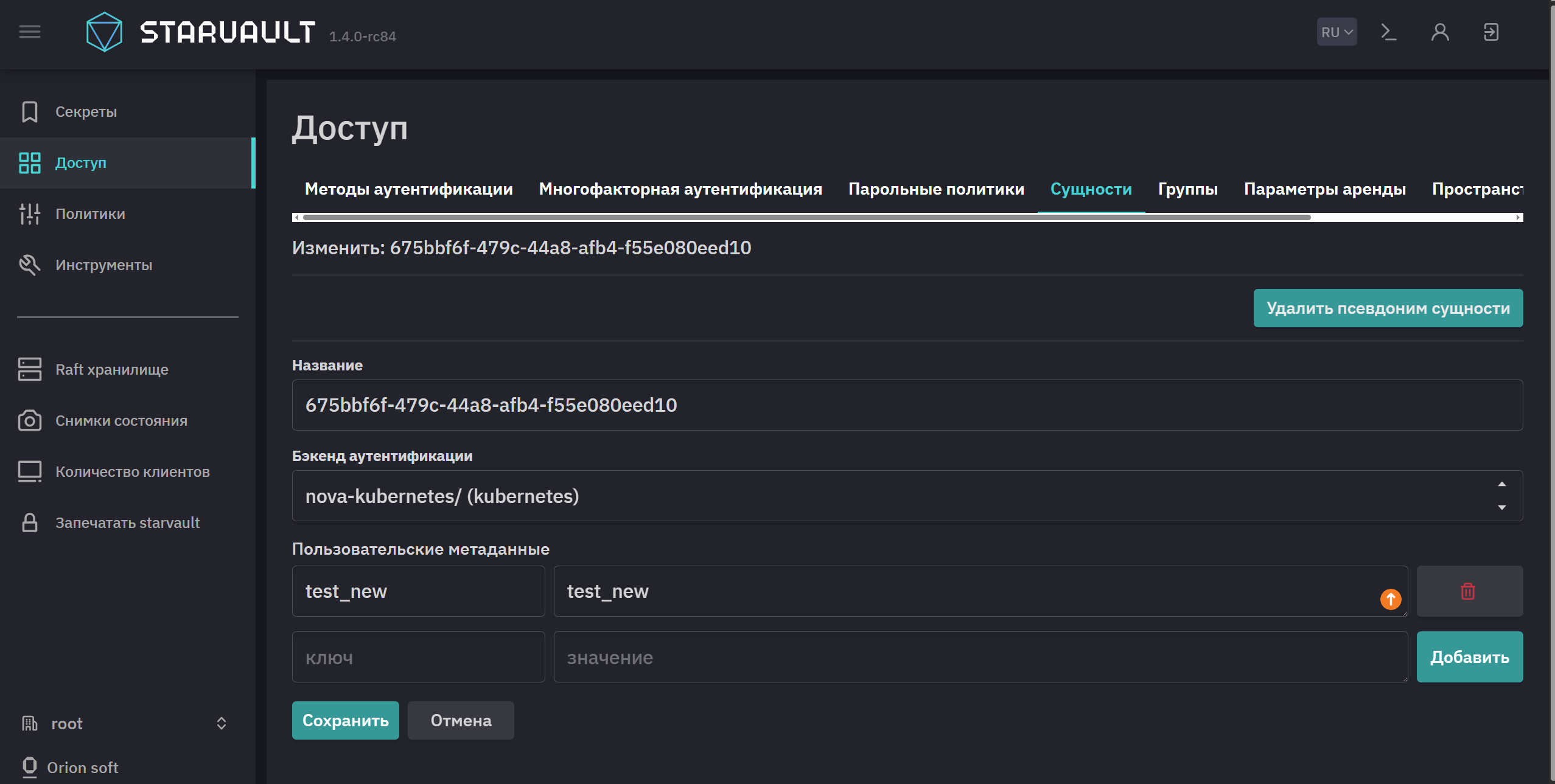Expand the root namespace selector chevrons
The width and height of the screenshot is (1555, 784).
pyautogui.click(x=222, y=724)
